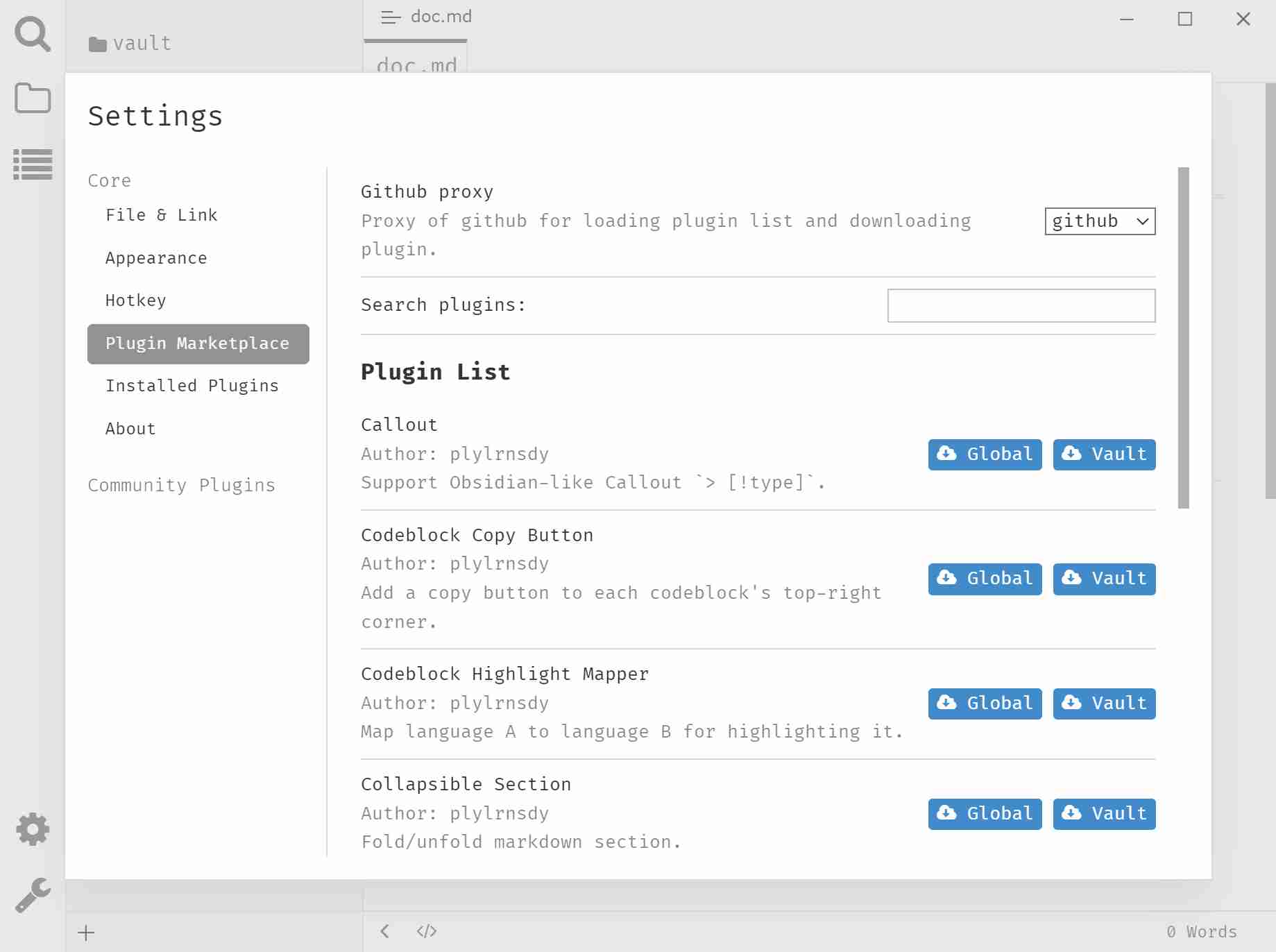
Task: Open the Github proxy dropdown
Action: coord(1099,221)
